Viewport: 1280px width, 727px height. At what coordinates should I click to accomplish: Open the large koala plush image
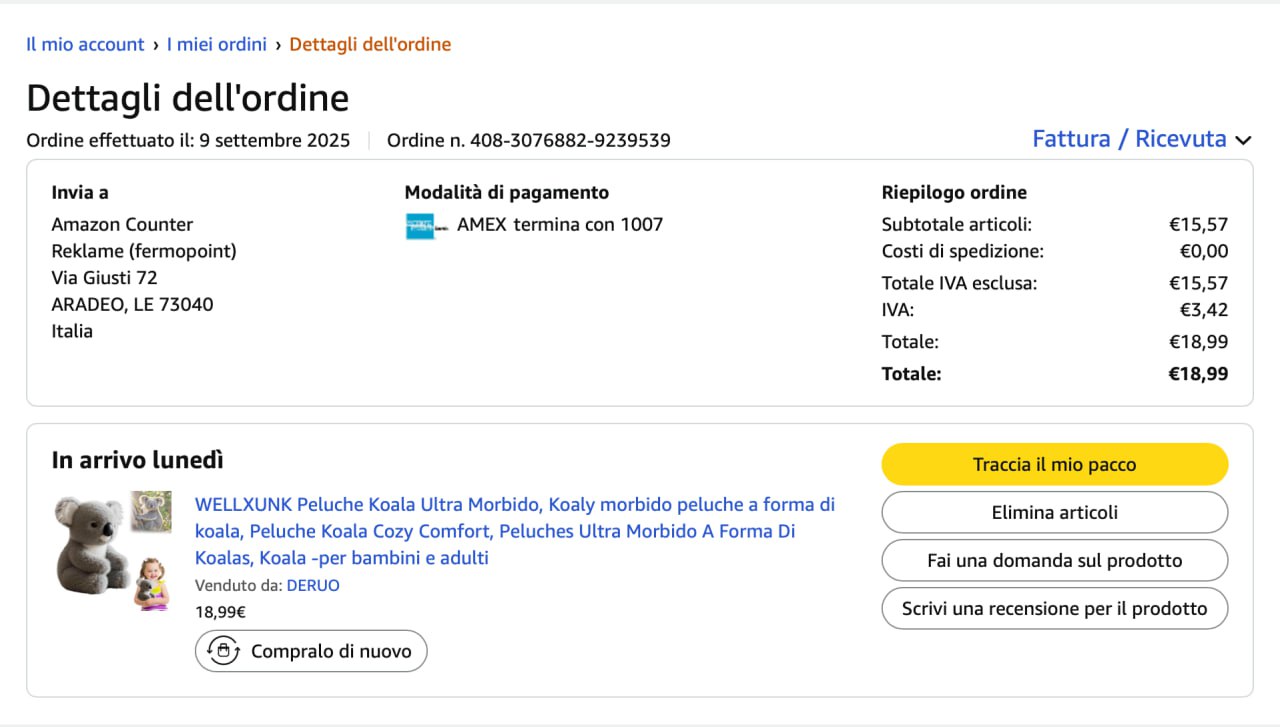(89, 546)
